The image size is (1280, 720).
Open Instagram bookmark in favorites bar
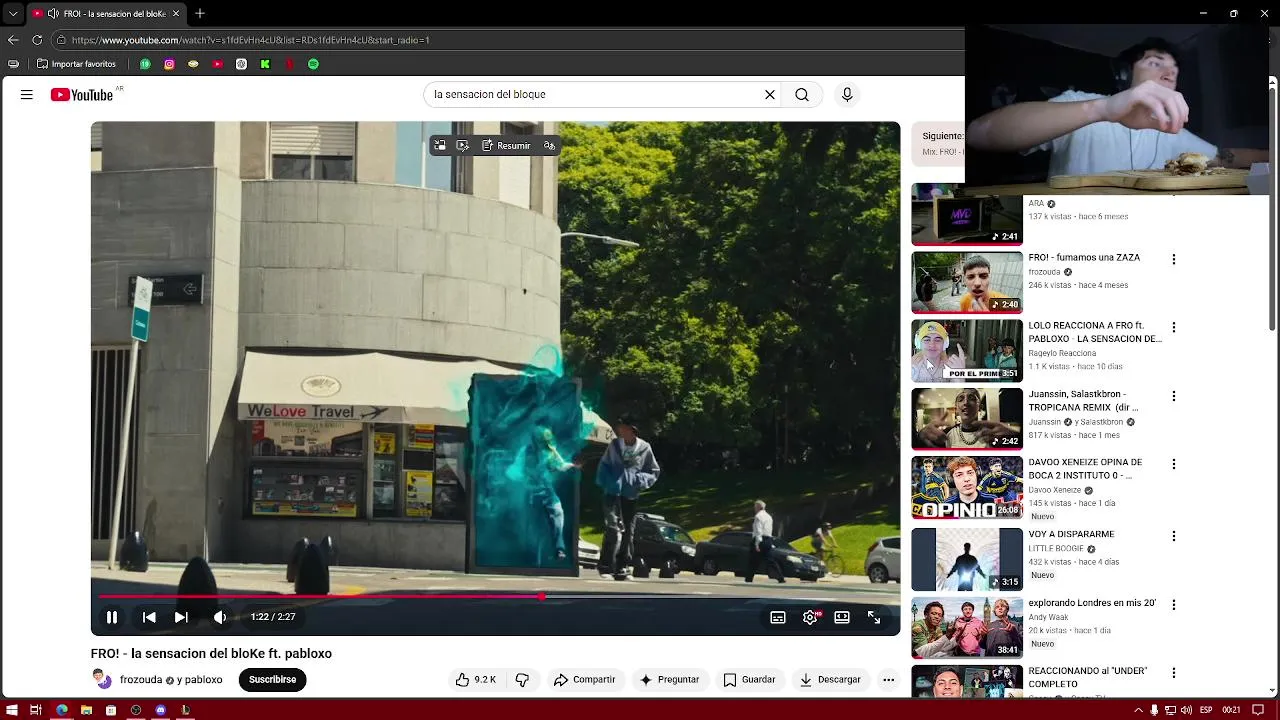[169, 64]
